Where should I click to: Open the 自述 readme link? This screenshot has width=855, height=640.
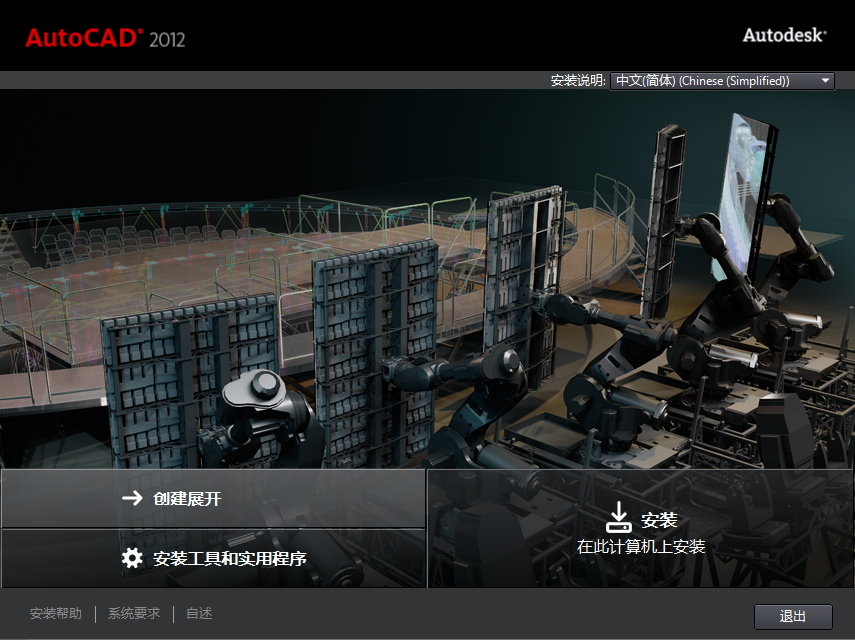199,613
